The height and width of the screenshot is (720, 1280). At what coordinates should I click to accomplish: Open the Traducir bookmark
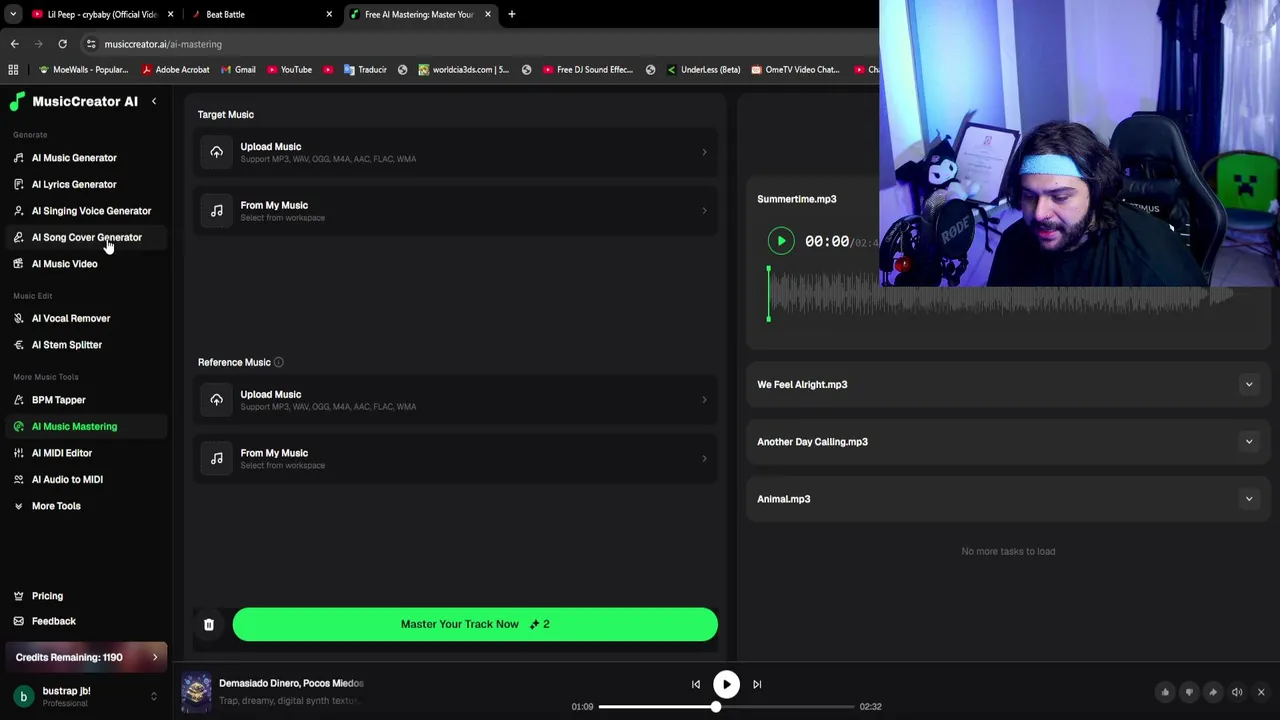365,70
